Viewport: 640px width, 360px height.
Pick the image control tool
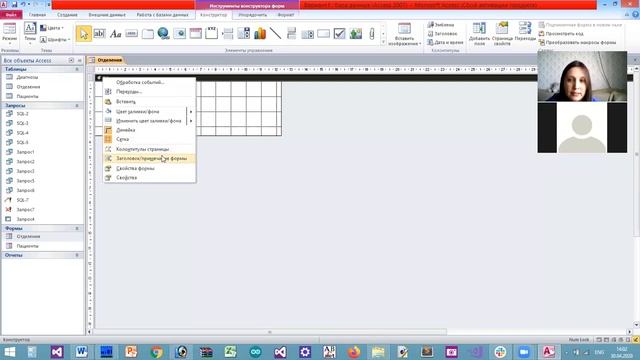pos(356,33)
